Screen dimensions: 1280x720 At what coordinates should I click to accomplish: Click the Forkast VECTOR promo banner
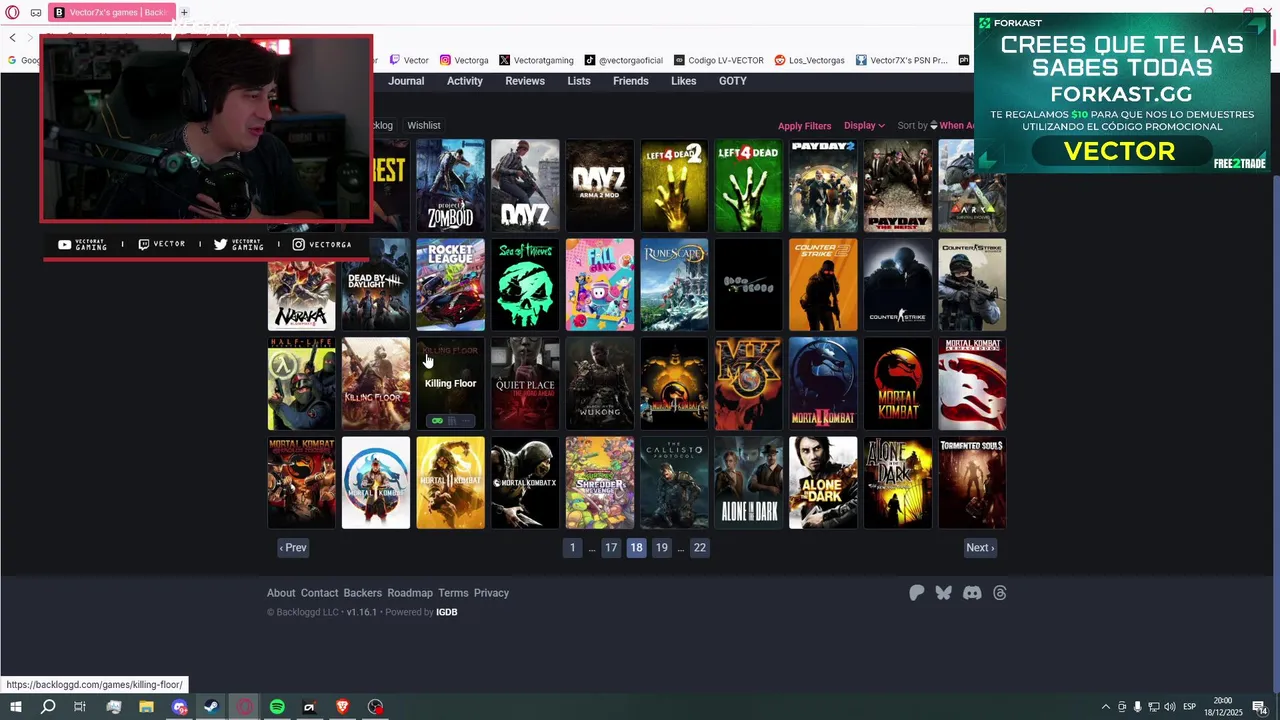(1122, 93)
